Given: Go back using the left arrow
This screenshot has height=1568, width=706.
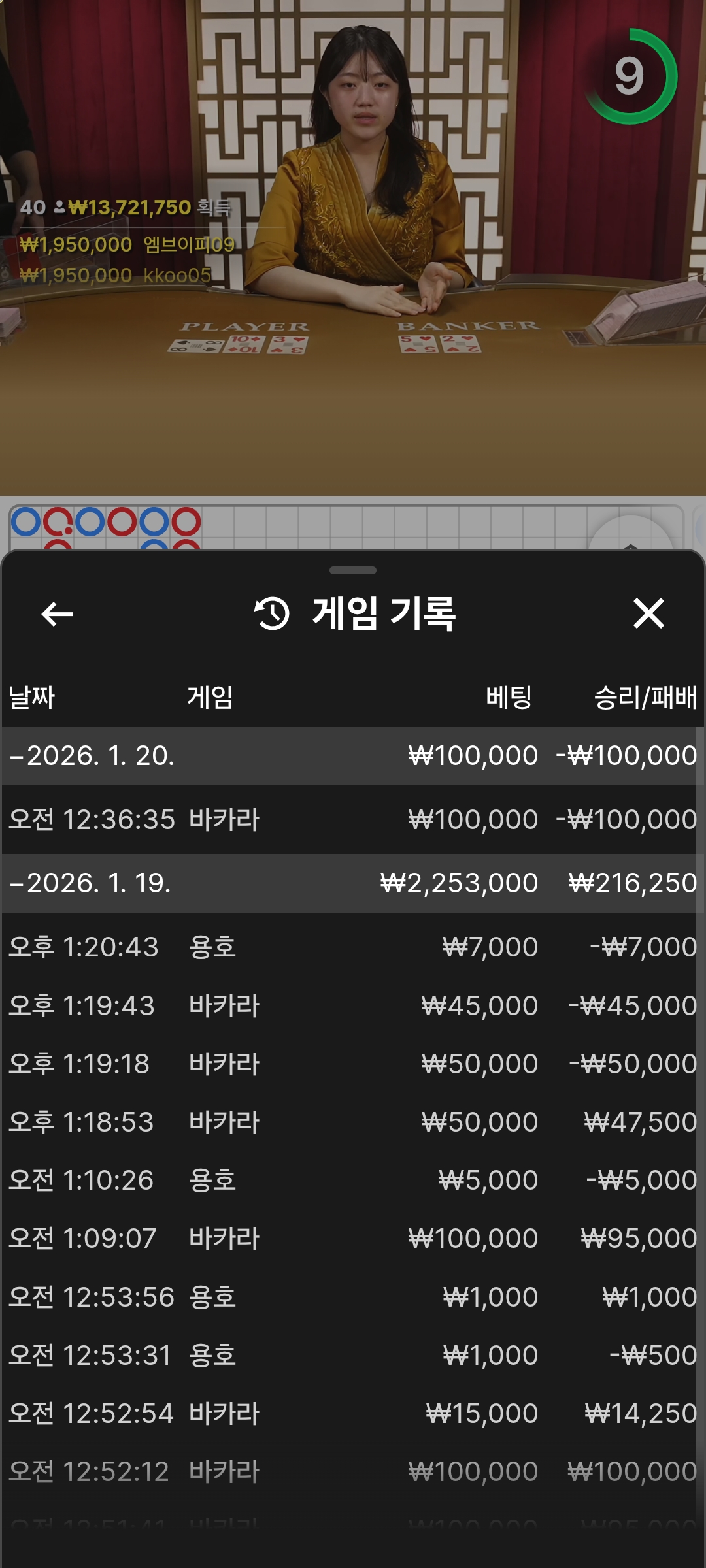Looking at the screenshot, I should click(57, 614).
